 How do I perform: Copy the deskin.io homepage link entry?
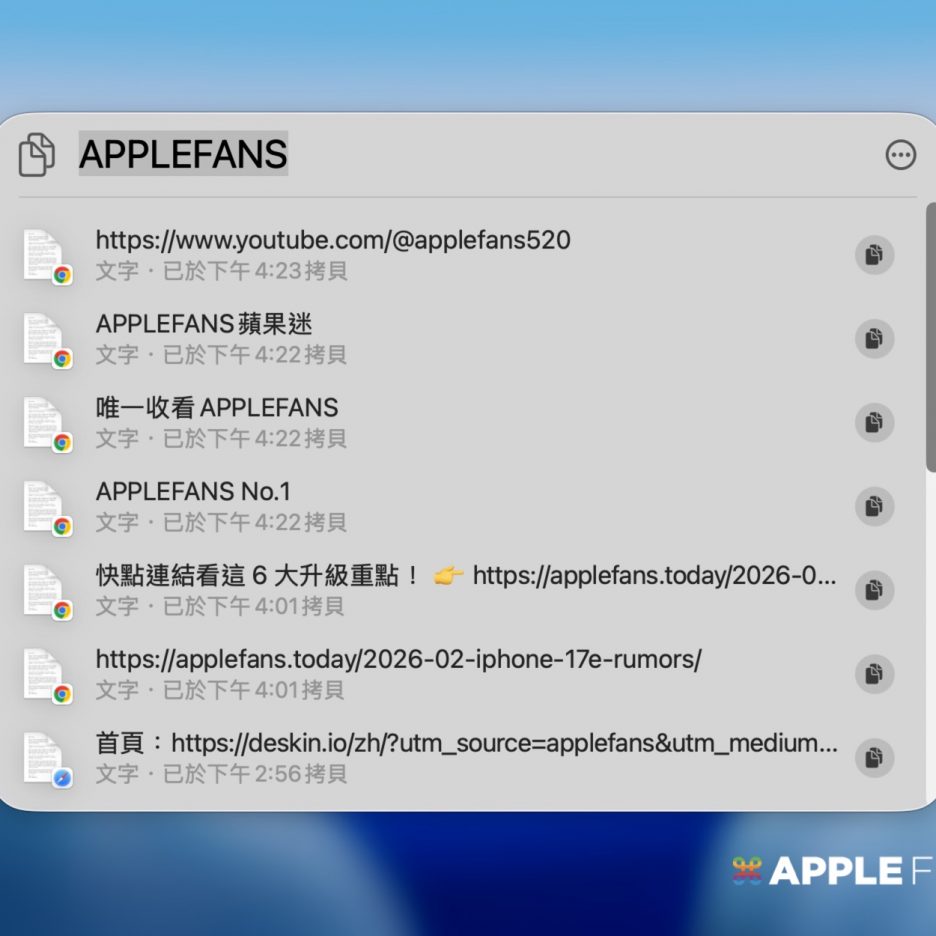874,757
